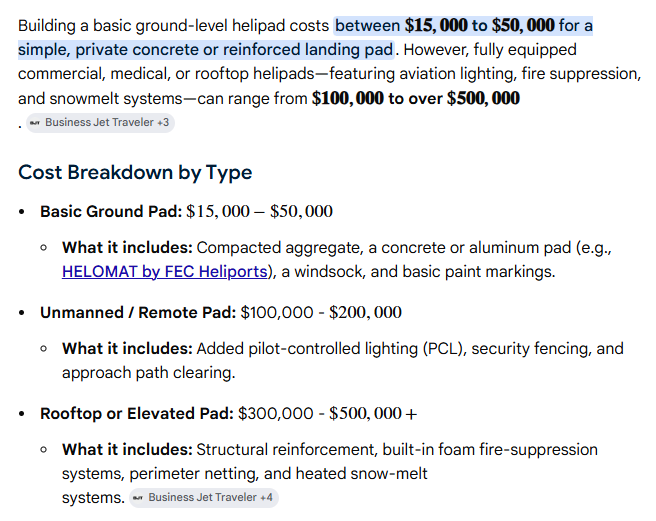Click the Unmanned / Remote Pad label

[x=138, y=313]
